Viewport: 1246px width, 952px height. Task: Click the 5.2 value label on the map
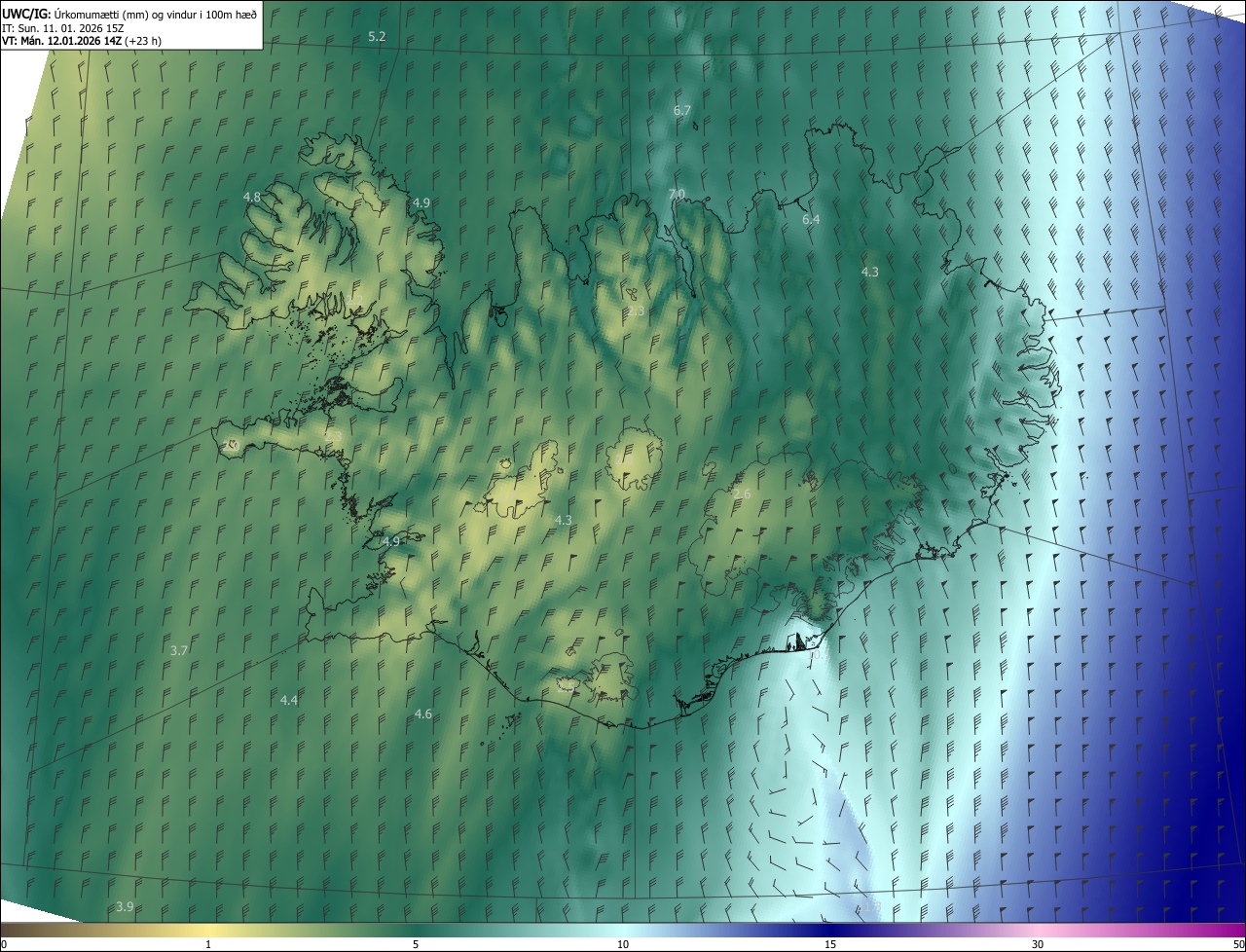coord(377,36)
